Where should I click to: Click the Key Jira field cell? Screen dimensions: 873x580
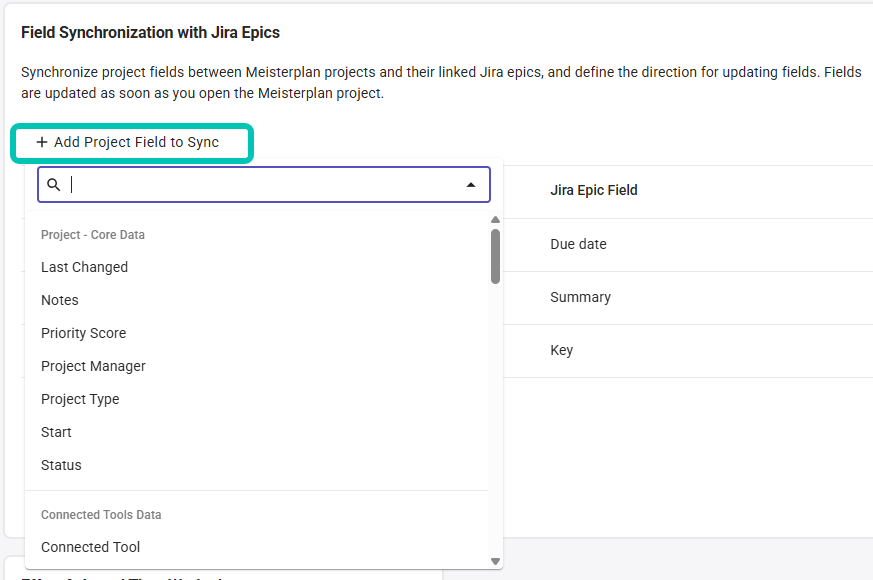point(562,350)
